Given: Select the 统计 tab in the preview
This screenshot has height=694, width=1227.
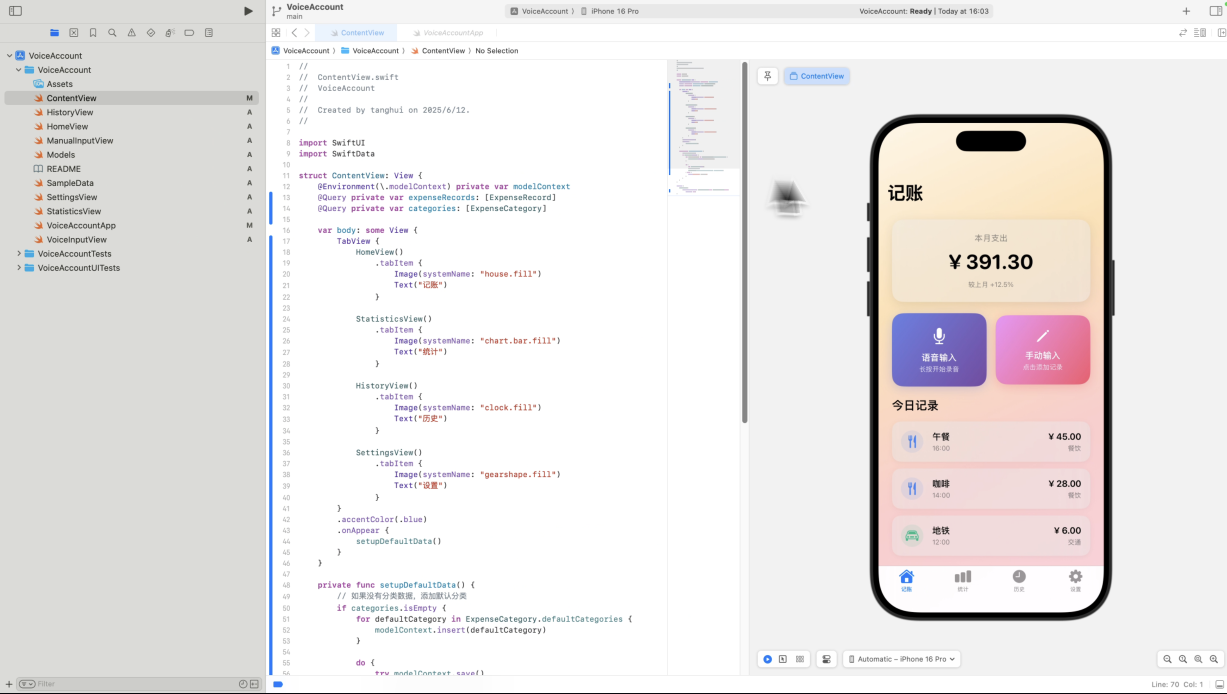Looking at the screenshot, I should (962, 580).
